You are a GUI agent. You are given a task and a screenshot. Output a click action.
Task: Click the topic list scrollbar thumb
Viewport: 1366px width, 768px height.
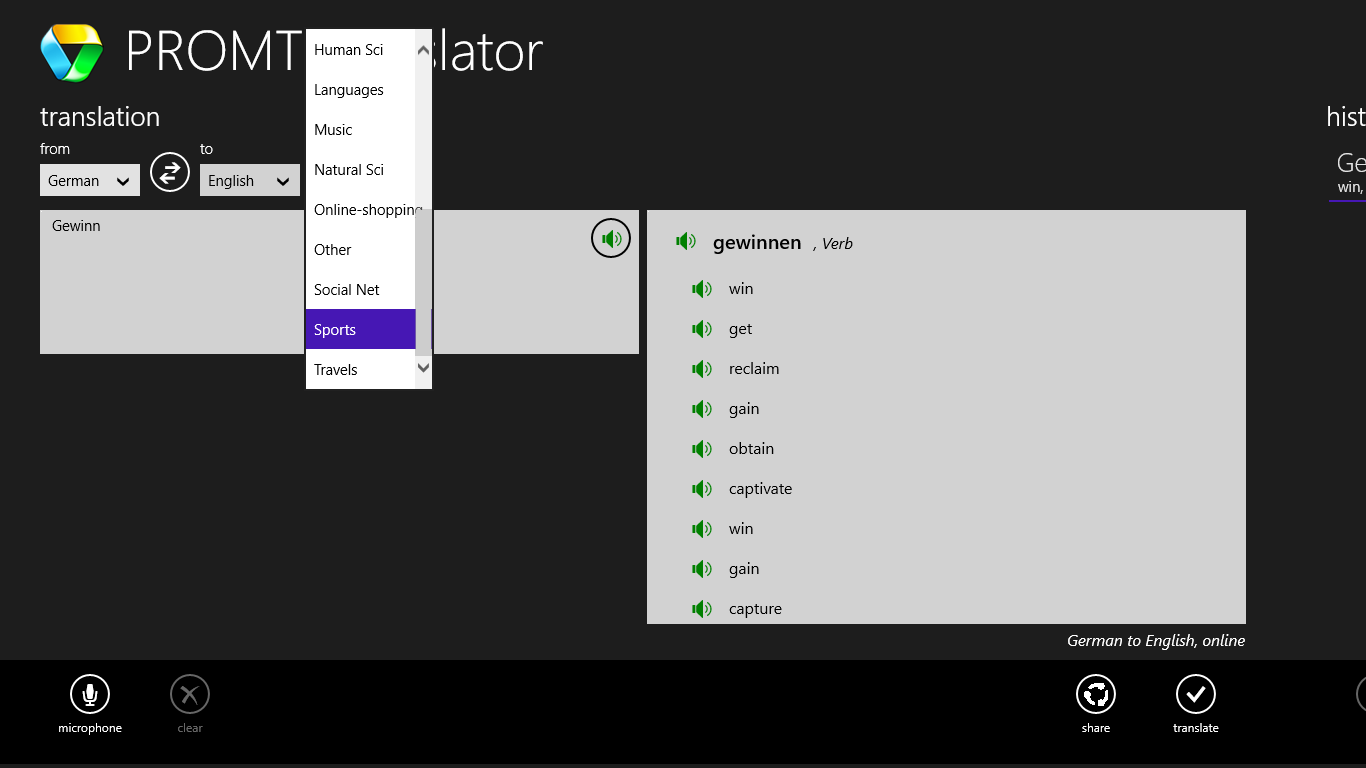(x=423, y=280)
